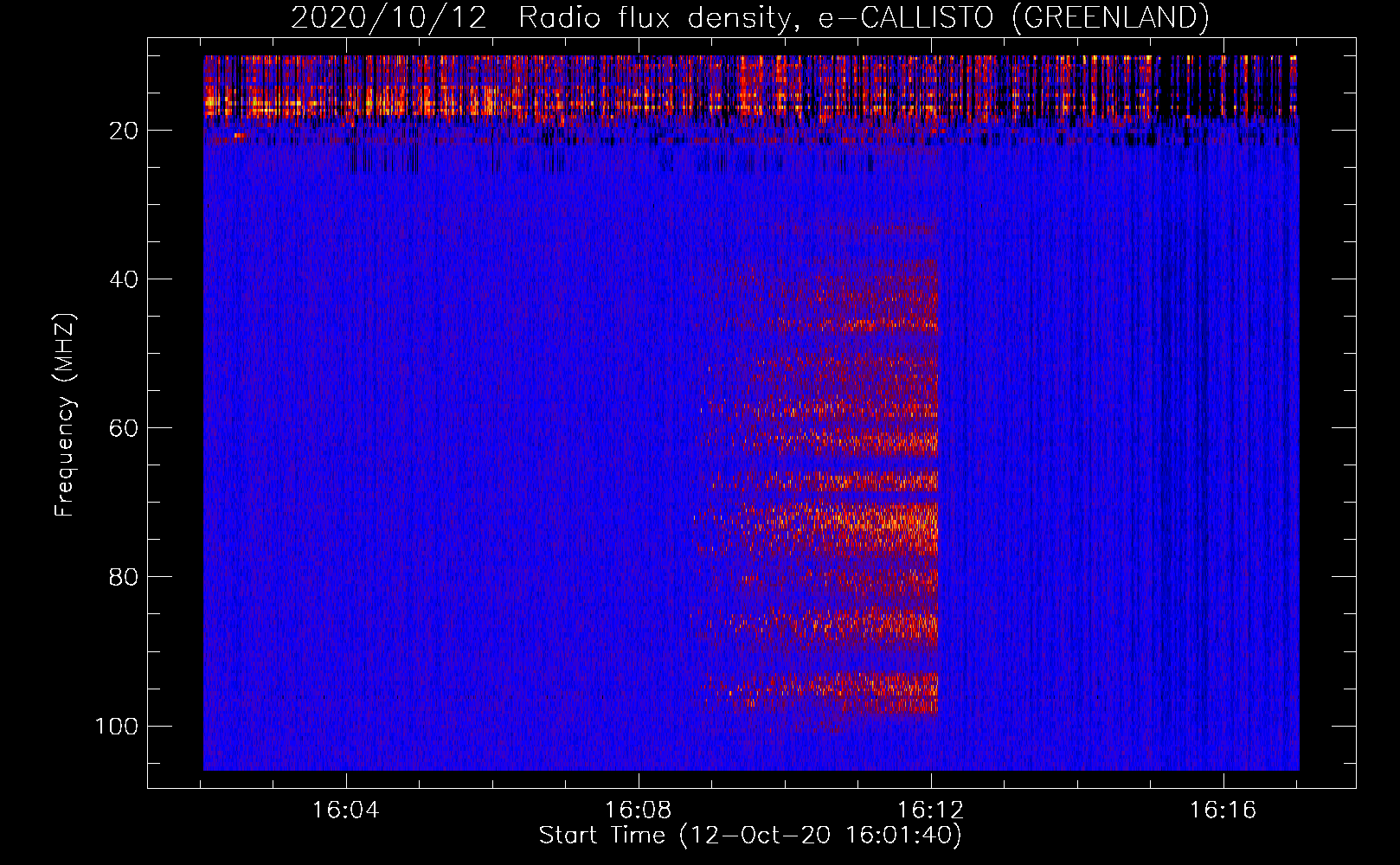This screenshot has height=865, width=1400.
Task: Select the 'Frequency (MHZ)' y-axis label
Action: tap(66, 415)
